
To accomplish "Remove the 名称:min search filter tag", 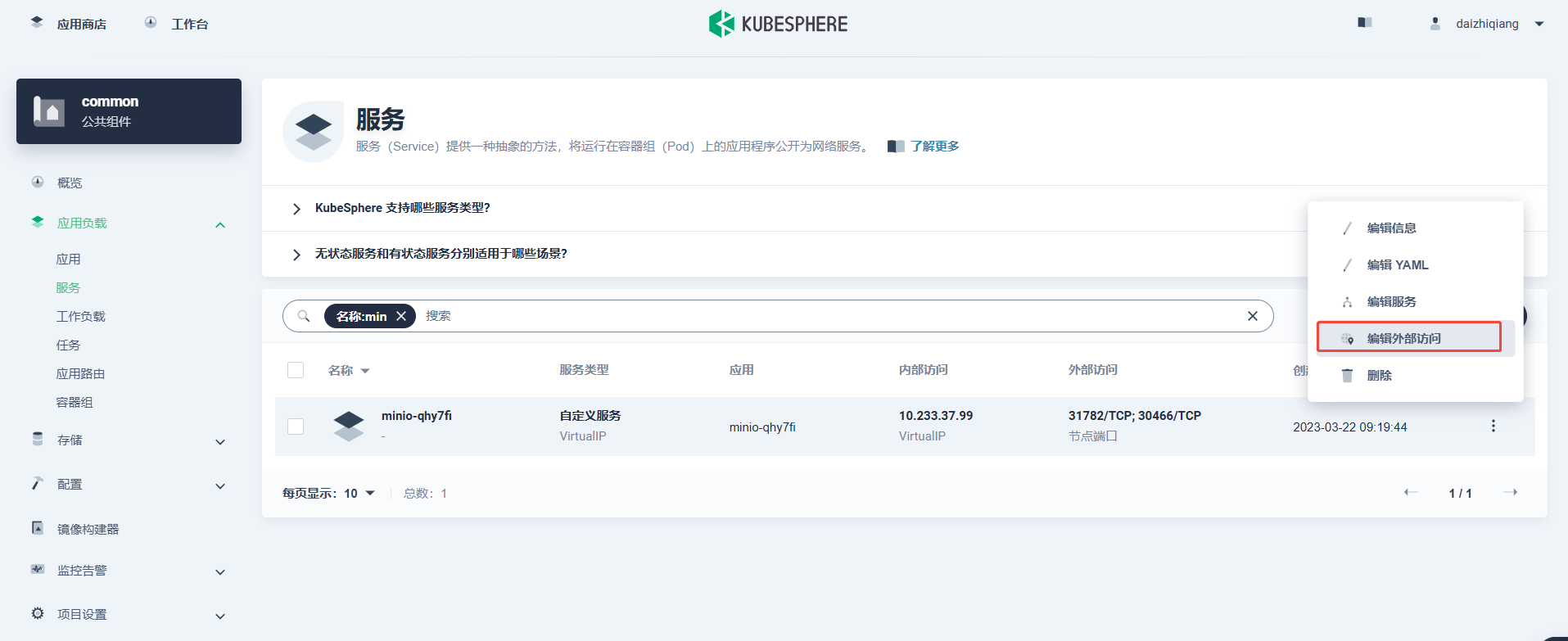I will click(x=401, y=316).
